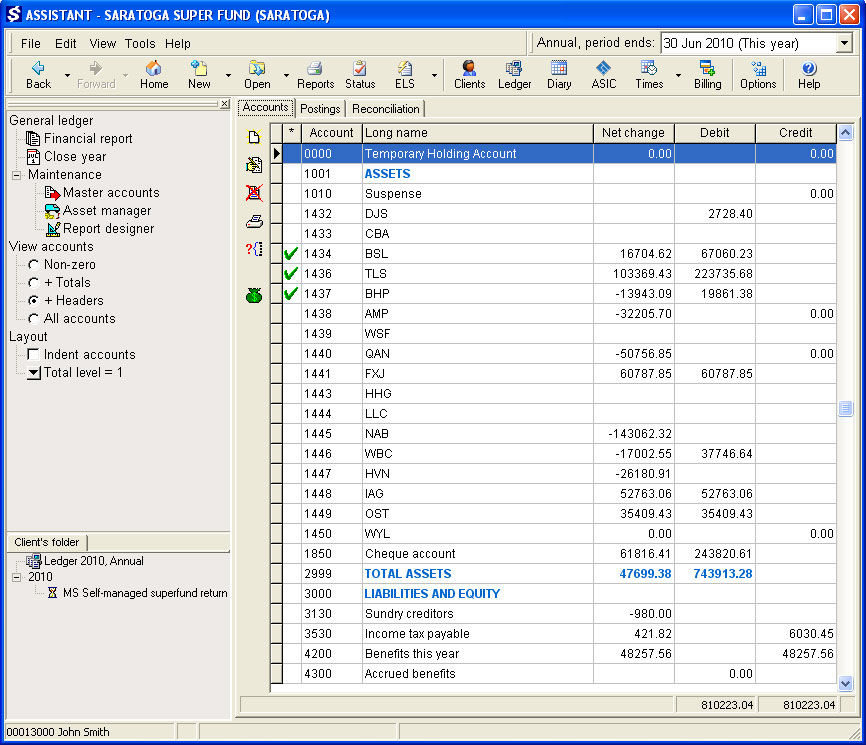Open the Tools menu

(x=140, y=44)
